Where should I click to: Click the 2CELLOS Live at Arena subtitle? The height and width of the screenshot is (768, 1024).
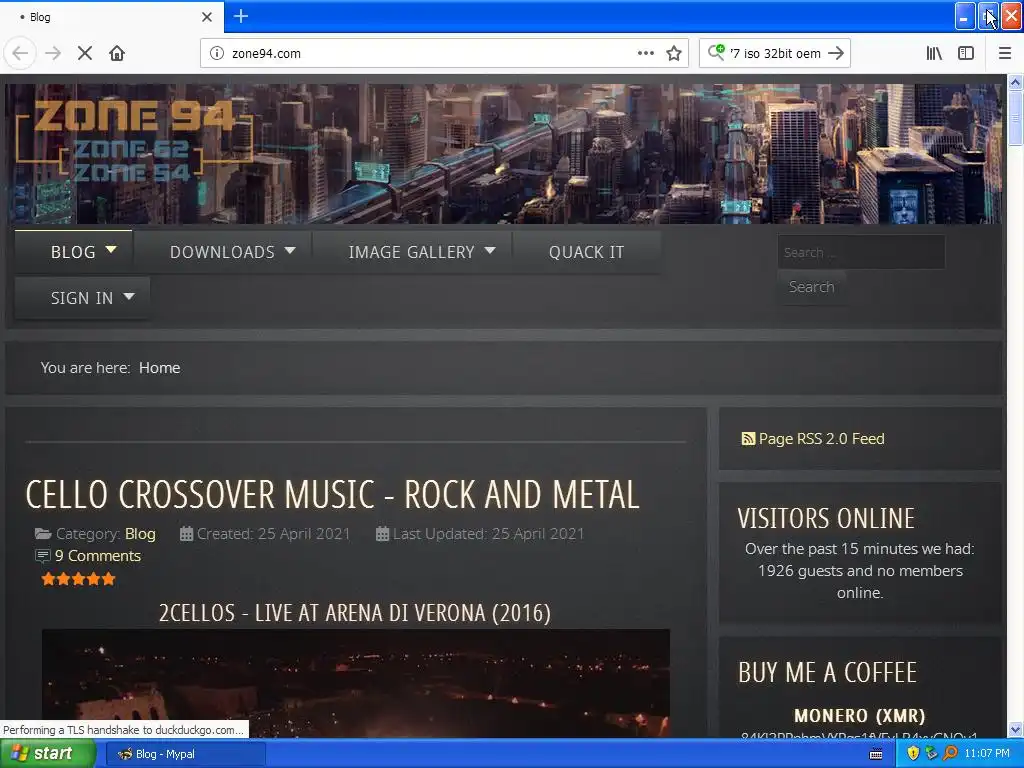point(355,613)
